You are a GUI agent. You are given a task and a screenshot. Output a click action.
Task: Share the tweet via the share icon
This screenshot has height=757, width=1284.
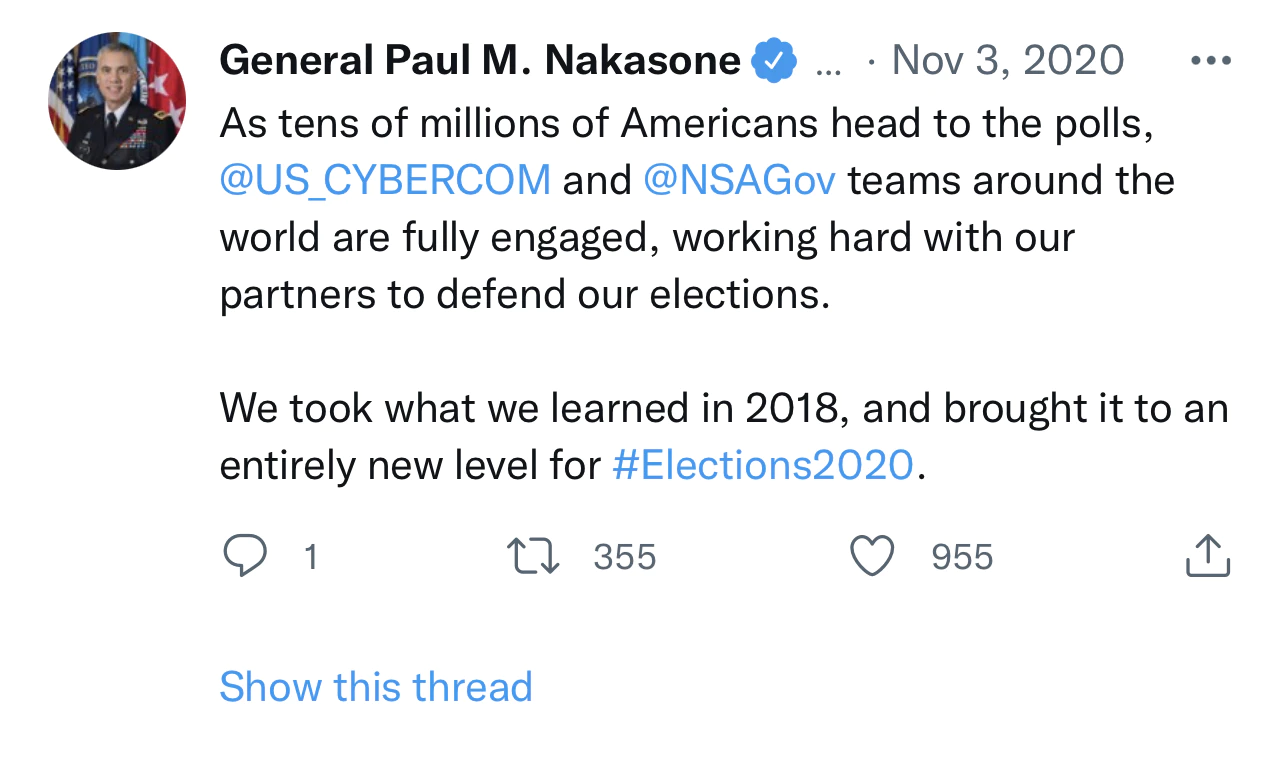click(x=1207, y=556)
